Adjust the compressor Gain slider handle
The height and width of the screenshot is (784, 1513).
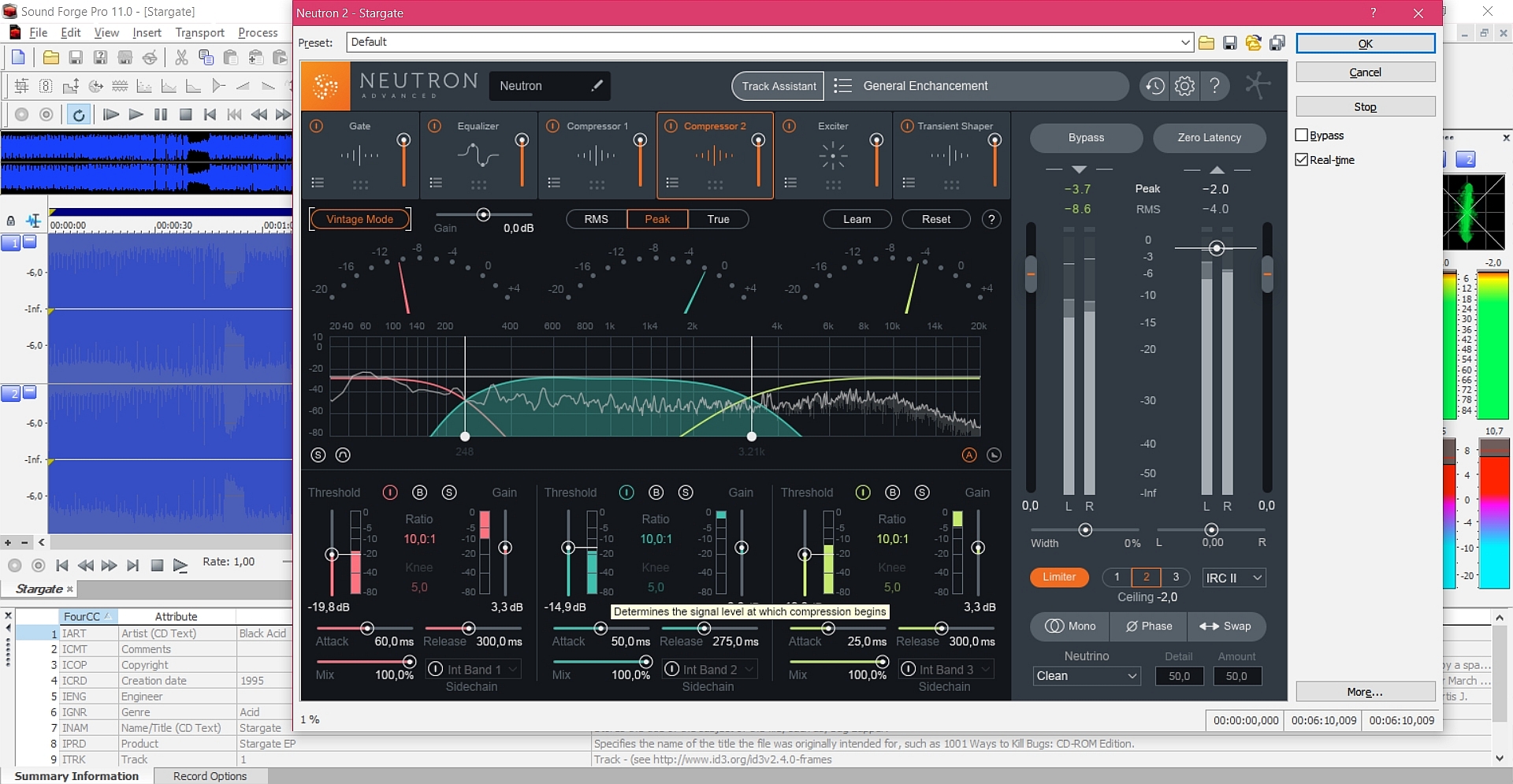[484, 214]
